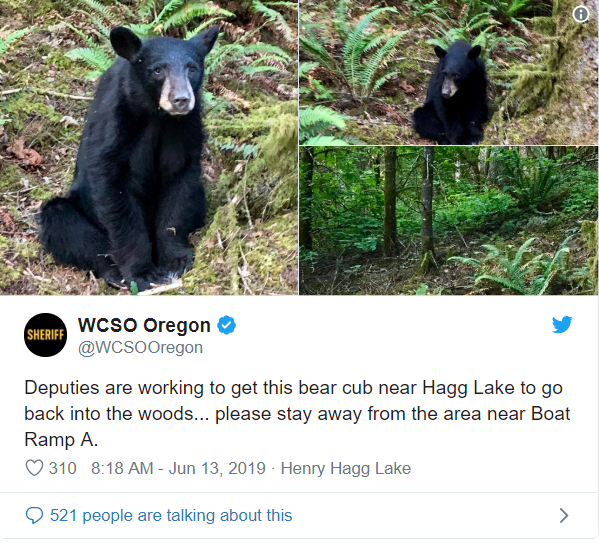This screenshot has height=544, width=599.
Task: Open '521 people are talking about this'
Action: pyautogui.click(x=171, y=515)
